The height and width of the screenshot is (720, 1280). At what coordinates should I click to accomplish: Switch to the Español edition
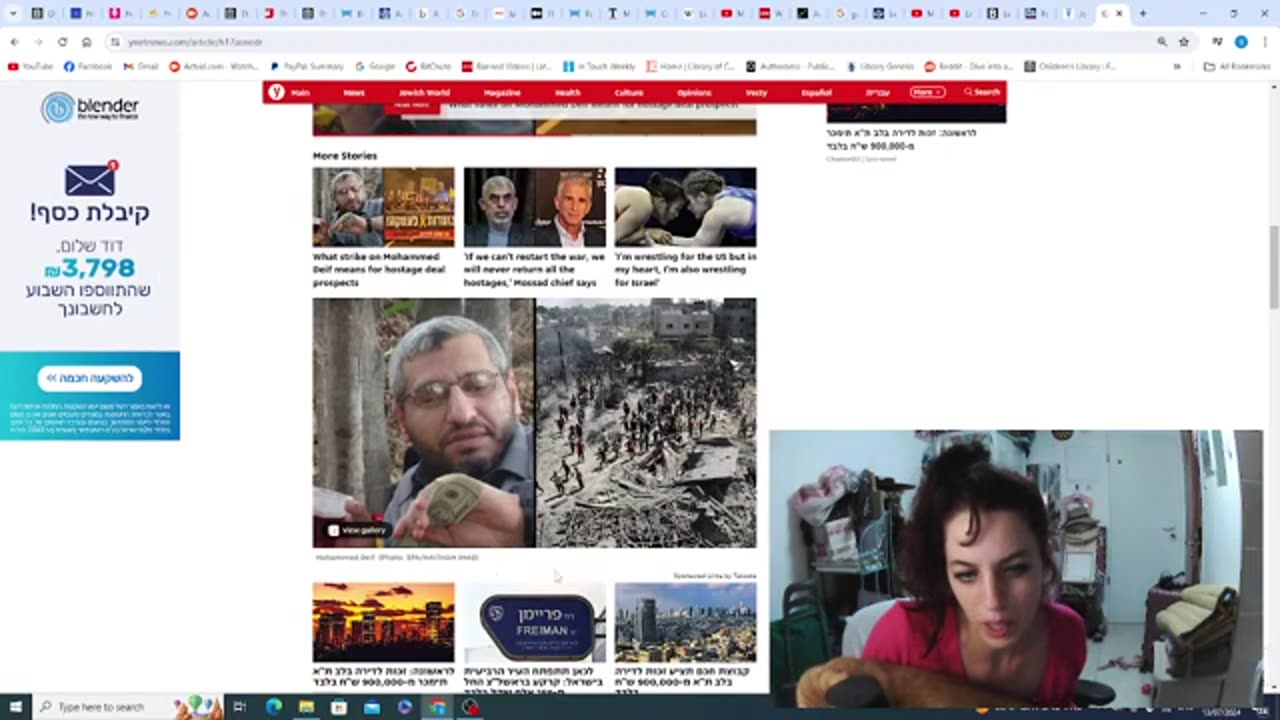coord(817,92)
